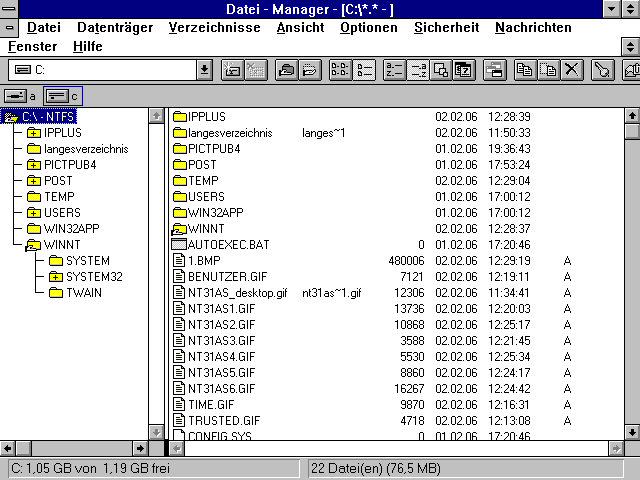
Task: Select WIN32APP folder in the tree
Action: (71, 229)
